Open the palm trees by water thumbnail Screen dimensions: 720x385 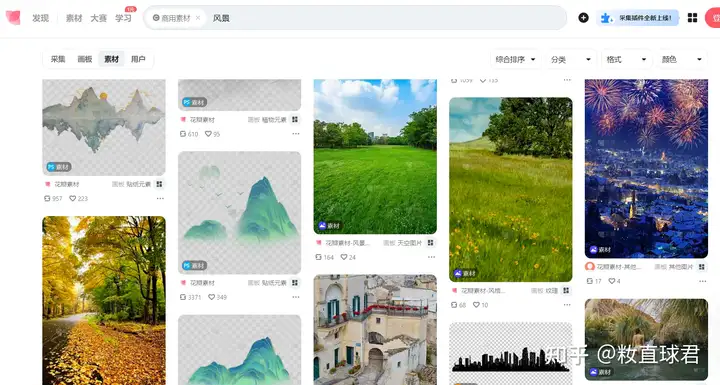pos(646,340)
